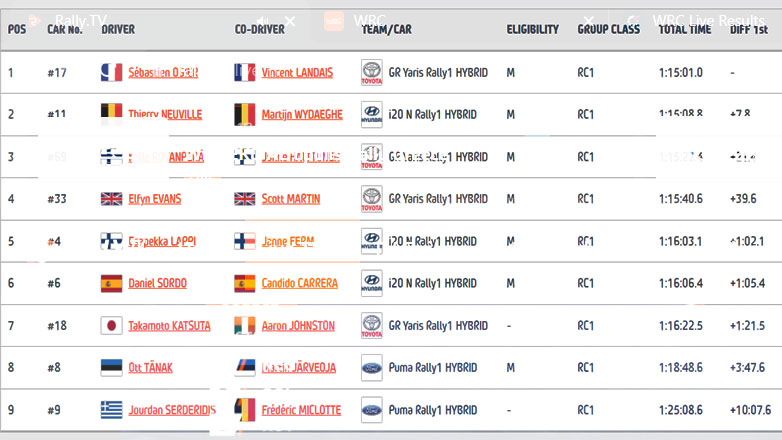Click the UK flag beside Scott Martin

click(244, 199)
